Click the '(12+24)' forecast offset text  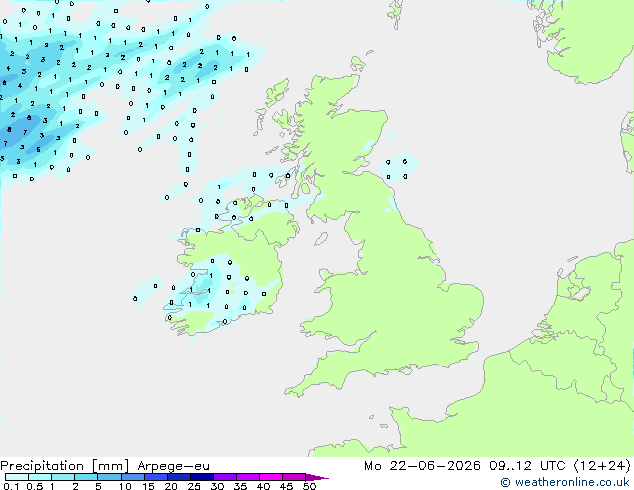602,465
